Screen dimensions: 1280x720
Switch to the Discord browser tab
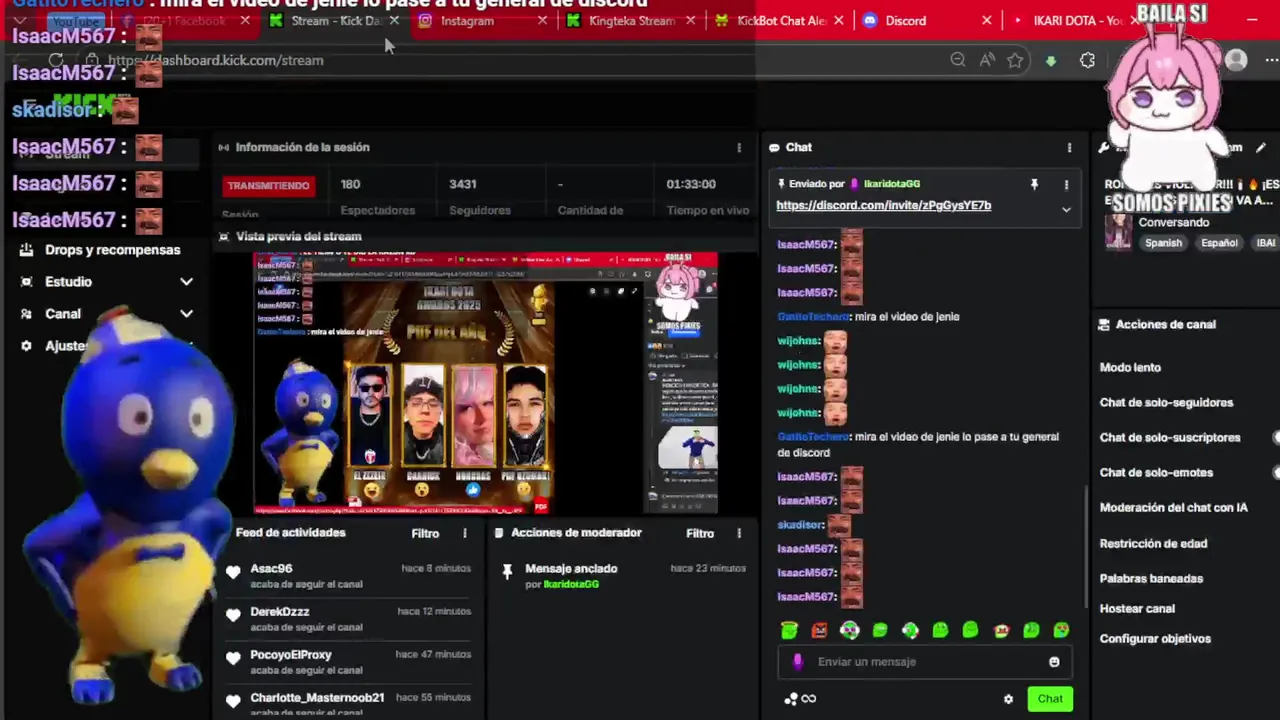pos(906,20)
